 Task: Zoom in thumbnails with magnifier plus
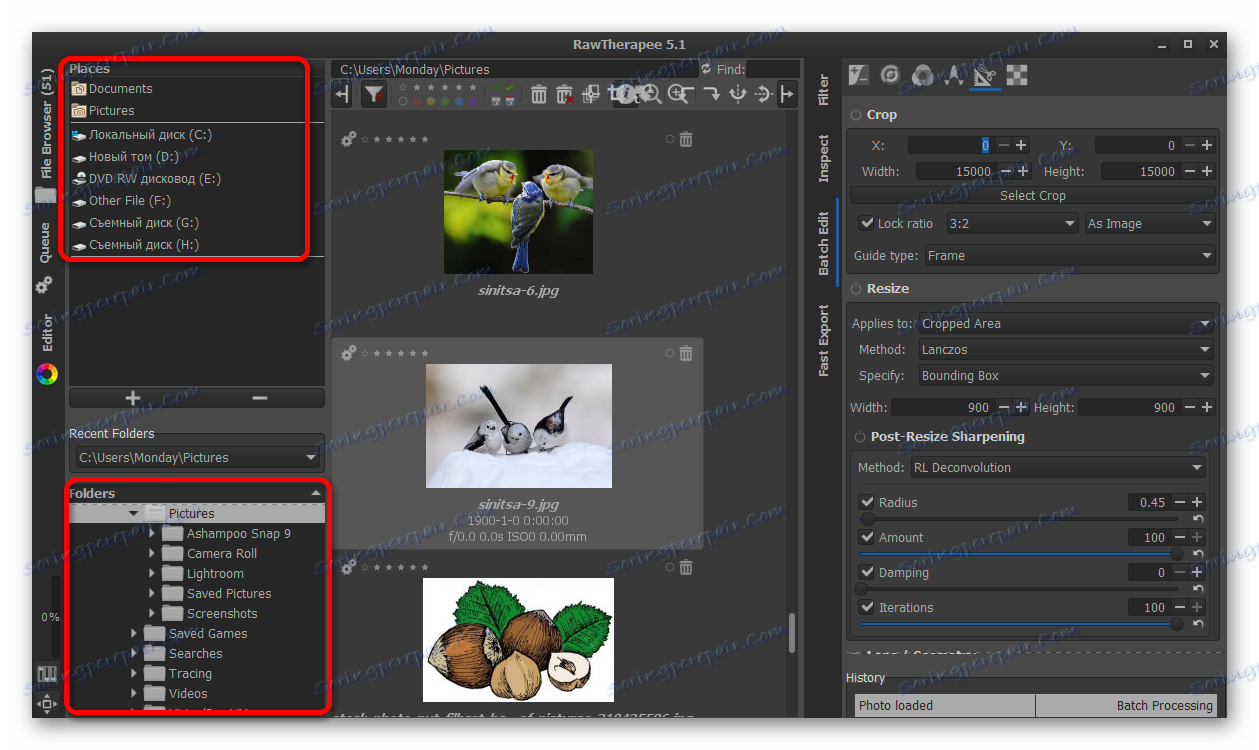679,93
